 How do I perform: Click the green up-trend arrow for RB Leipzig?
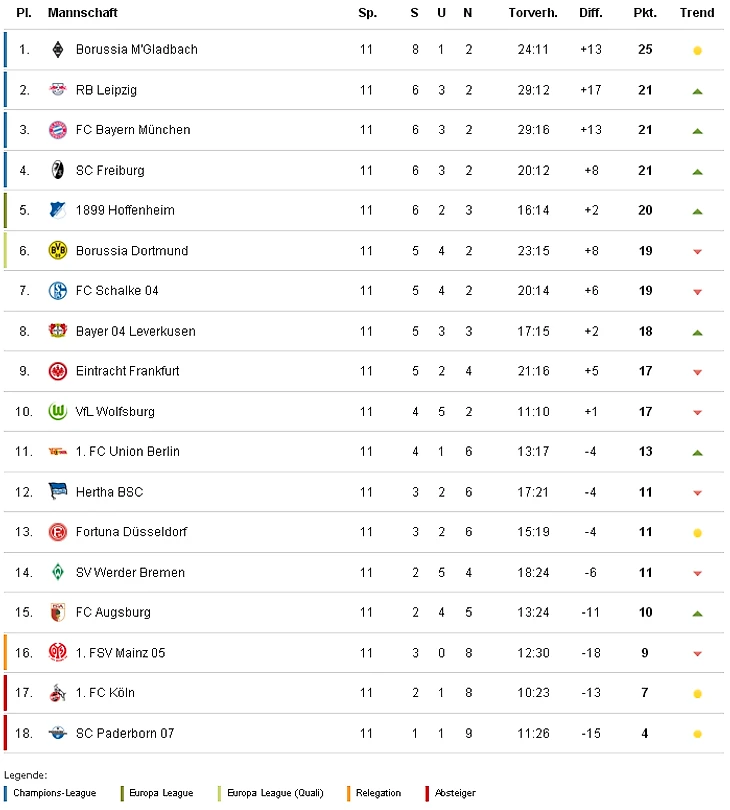pyautogui.click(x=697, y=91)
